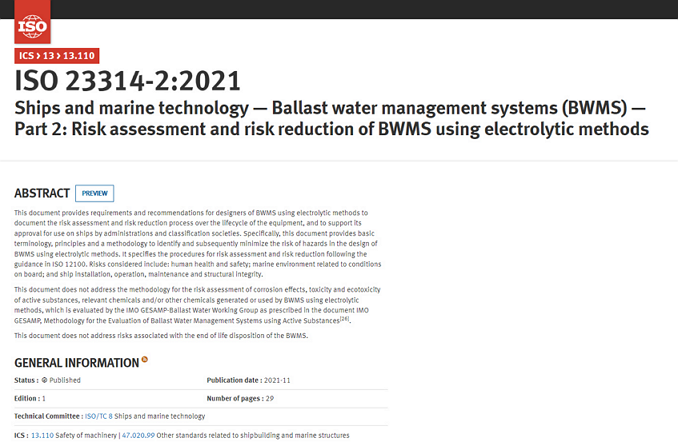The width and height of the screenshot is (678, 442).
Task: Click the General Information heading
Action: click(76, 362)
